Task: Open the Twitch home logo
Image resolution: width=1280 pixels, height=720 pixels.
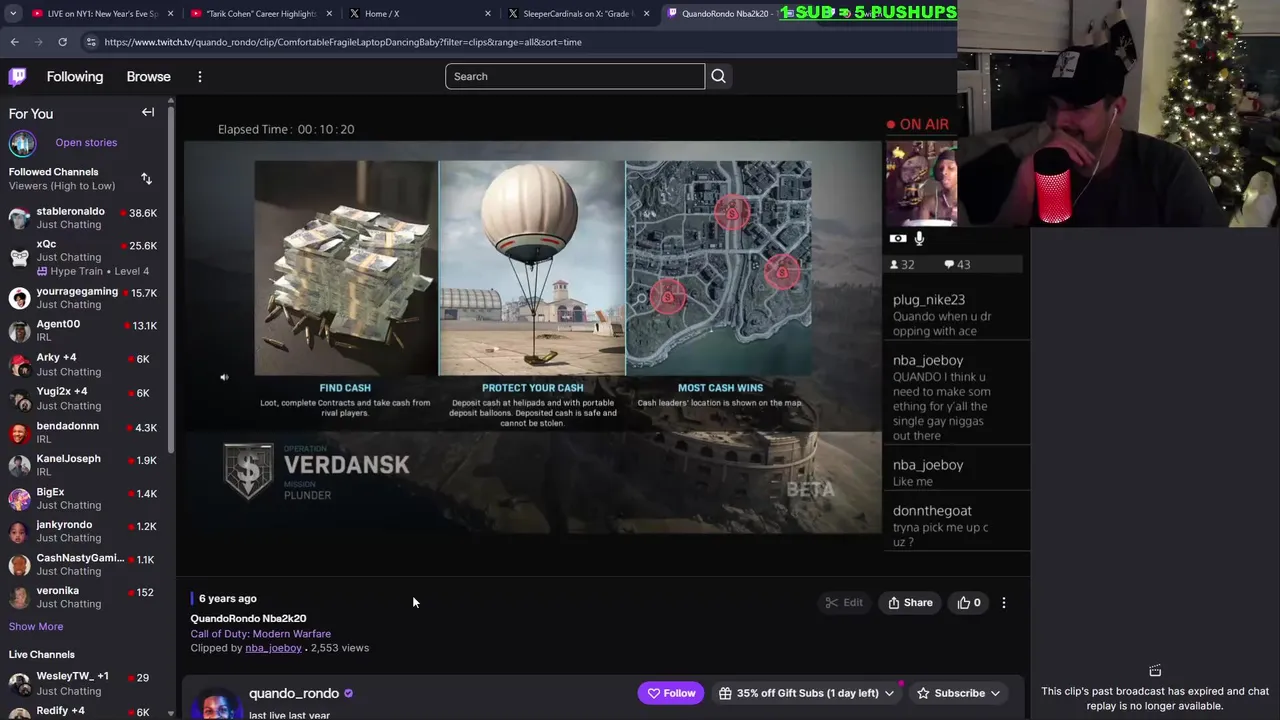Action: (18, 77)
